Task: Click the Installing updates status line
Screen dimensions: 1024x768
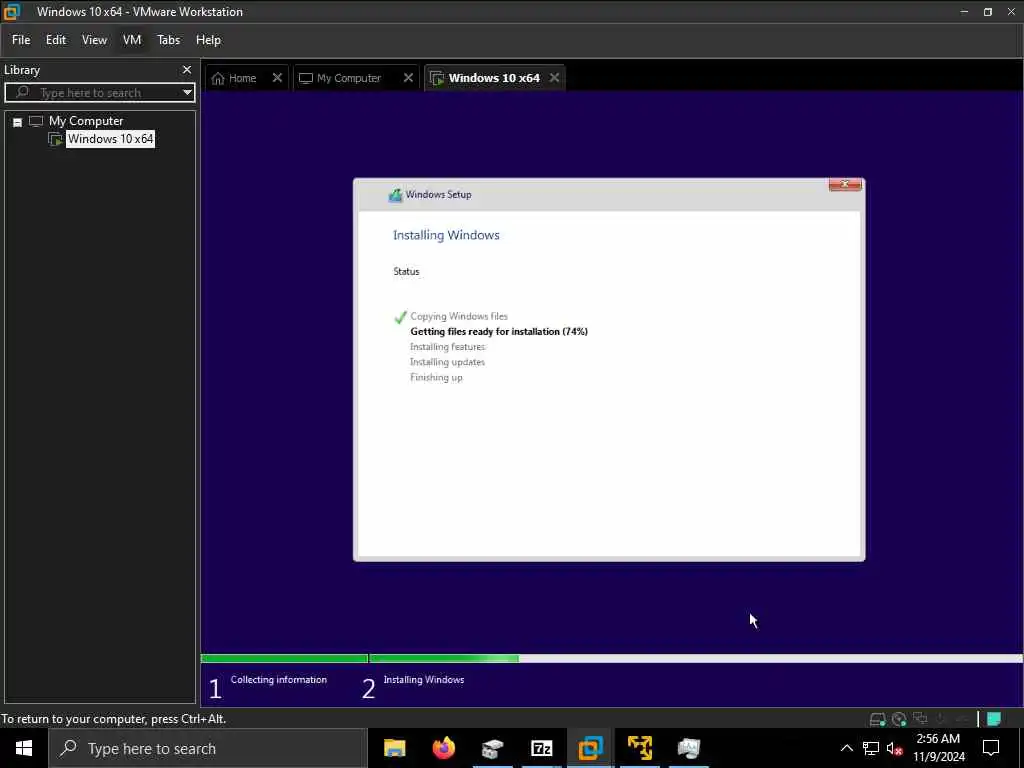Action: point(447,362)
